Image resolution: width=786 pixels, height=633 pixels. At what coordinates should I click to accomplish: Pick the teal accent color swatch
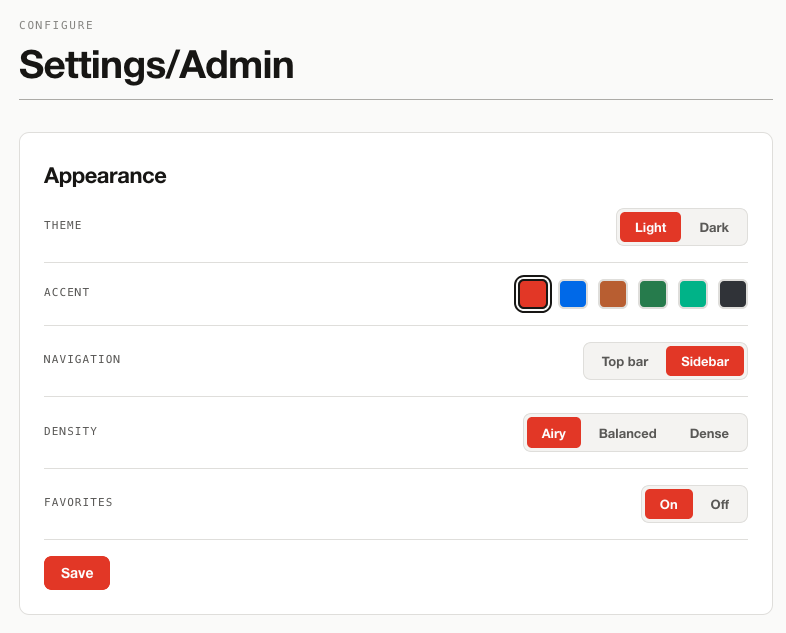tap(693, 294)
